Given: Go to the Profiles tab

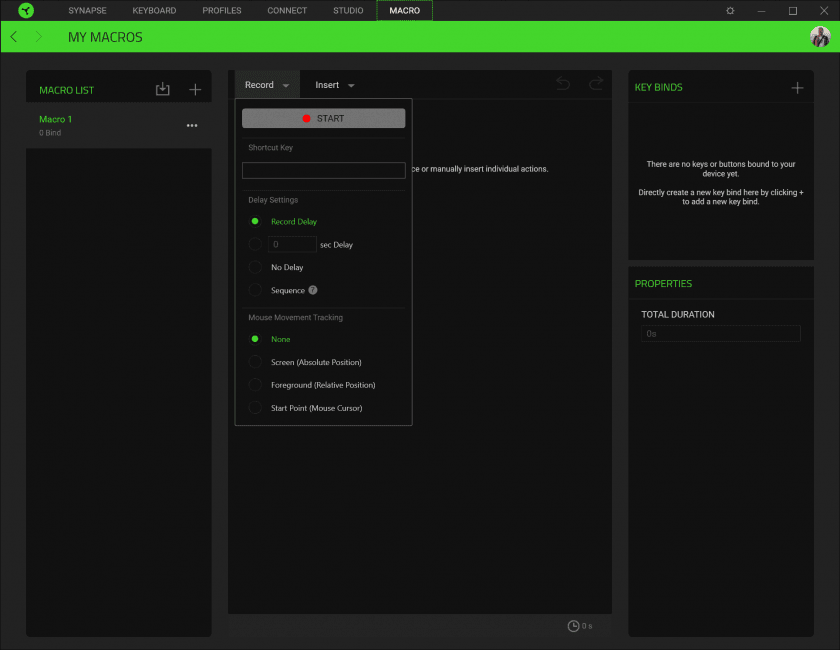Looking at the screenshot, I should pos(222,10).
